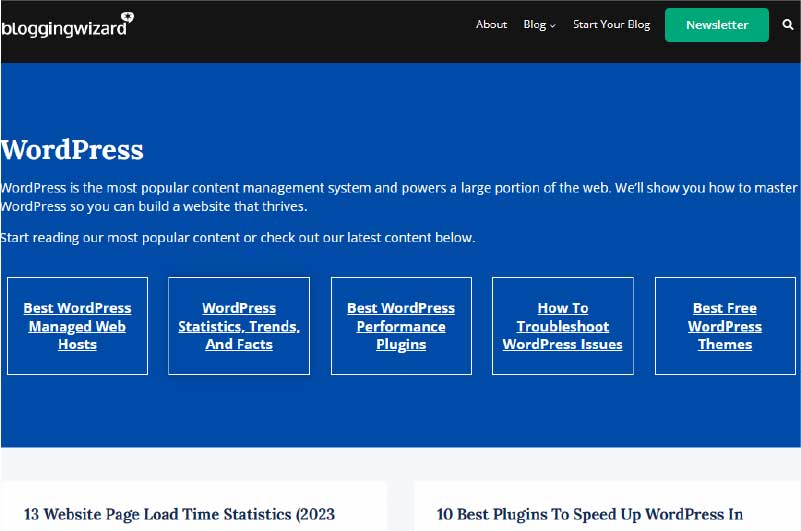Screen dimensions: 801x531
Task: Open 13 Website Page Load Time Statistics article
Action: [179, 514]
